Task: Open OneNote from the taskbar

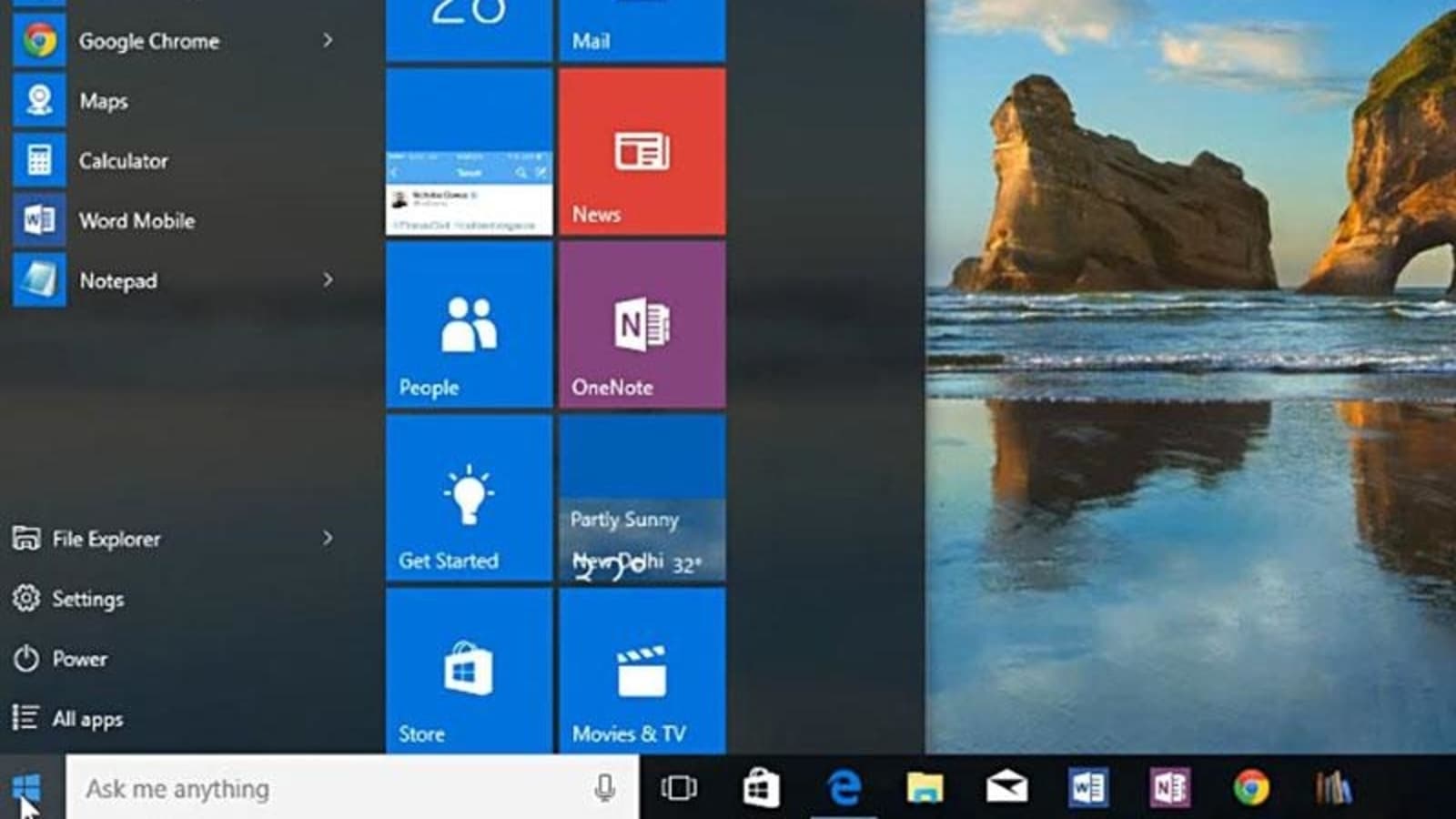Action: coord(1170,788)
